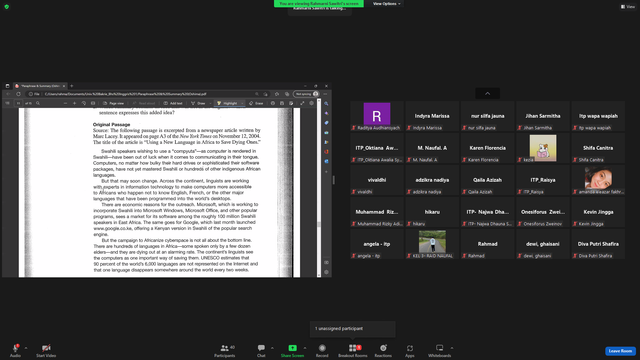Viewport: 640px width, 360px height.
Task: Open the View Options dropdown
Action: tap(386, 4)
